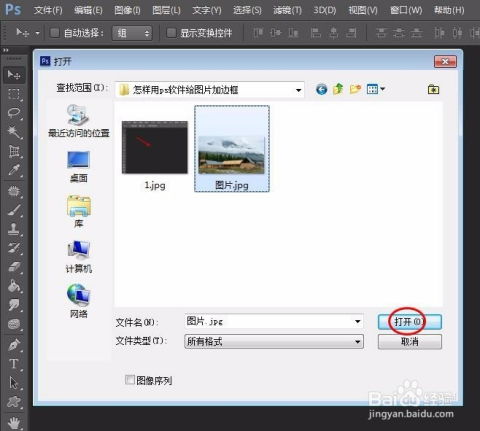The height and width of the screenshot is (431, 480).
Task: Open the 编辑(E) menu
Action: [x=88, y=10]
